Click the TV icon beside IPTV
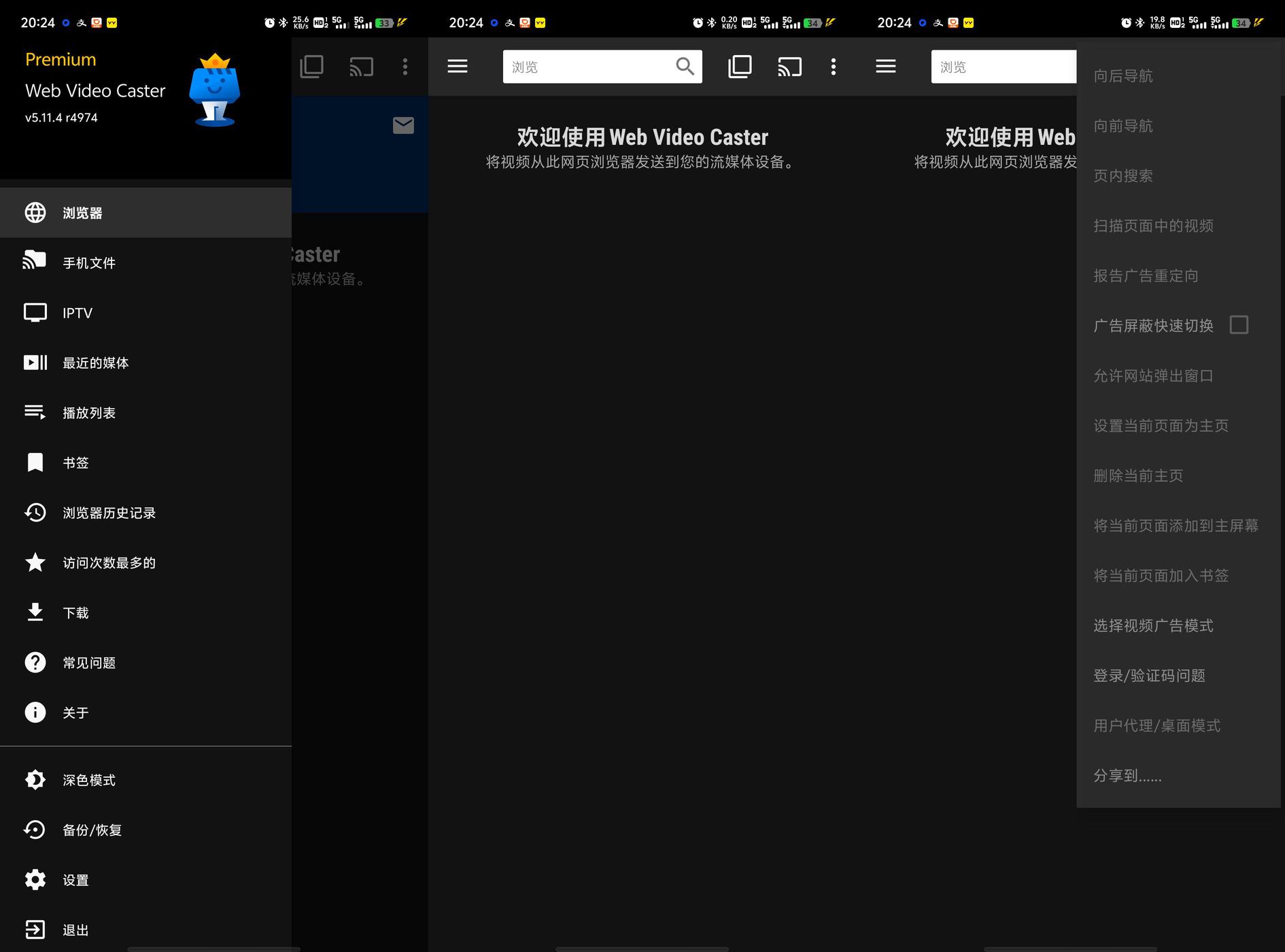 pos(35,313)
